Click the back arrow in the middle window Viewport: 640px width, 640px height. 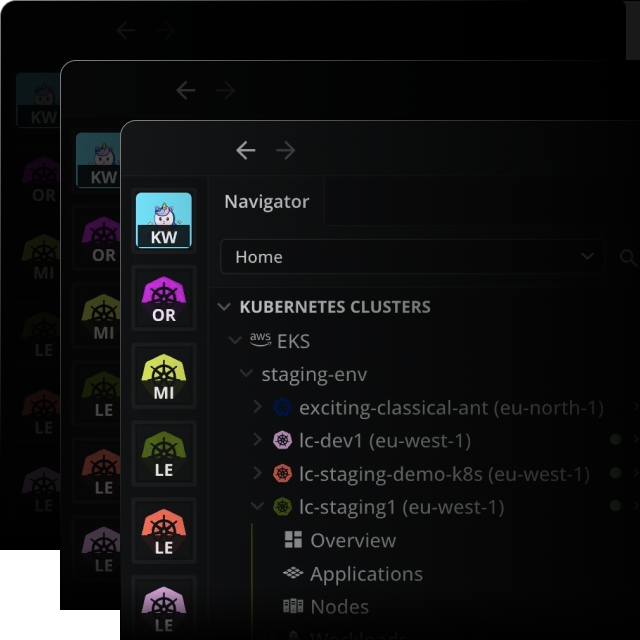186,90
